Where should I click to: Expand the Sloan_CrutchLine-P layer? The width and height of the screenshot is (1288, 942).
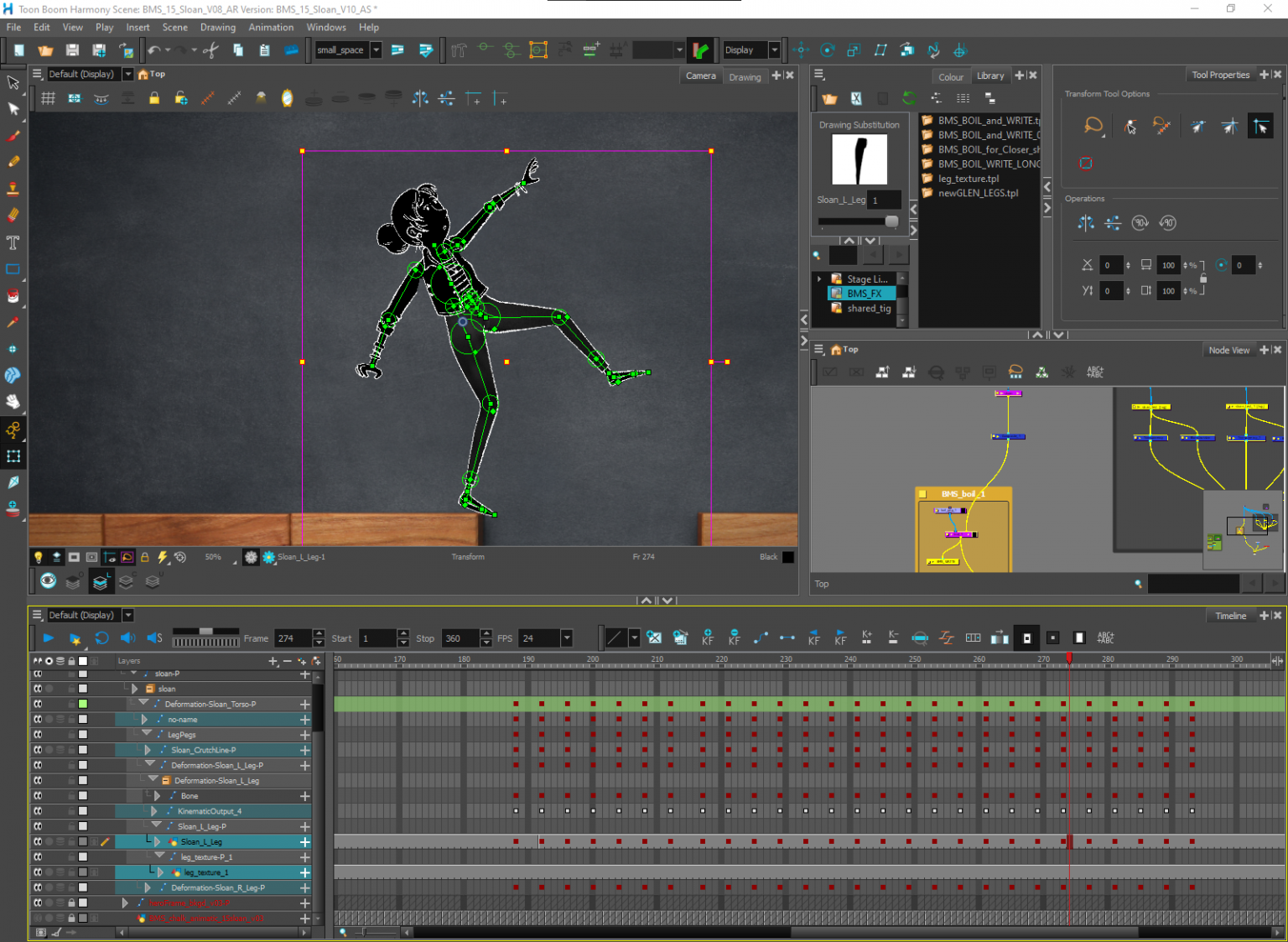point(148,750)
